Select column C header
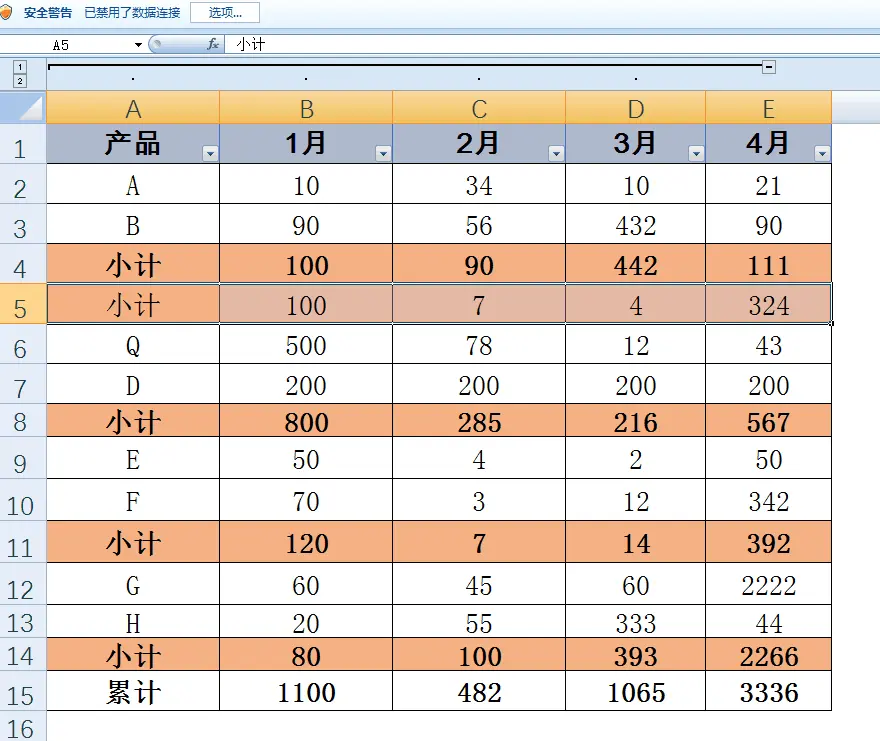 point(479,109)
